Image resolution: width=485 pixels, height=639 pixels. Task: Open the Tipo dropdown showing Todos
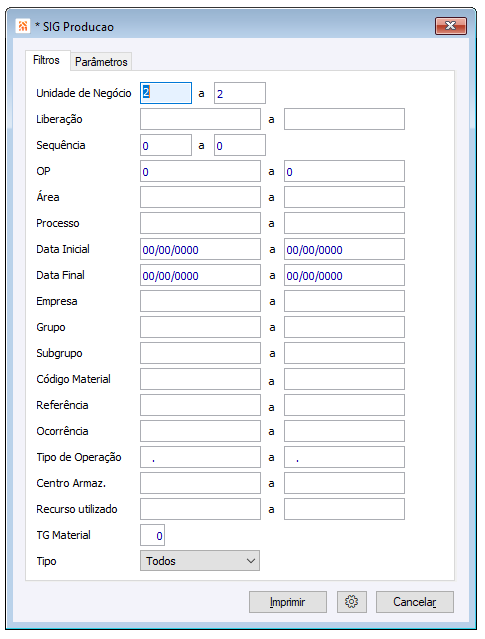(x=200, y=561)
